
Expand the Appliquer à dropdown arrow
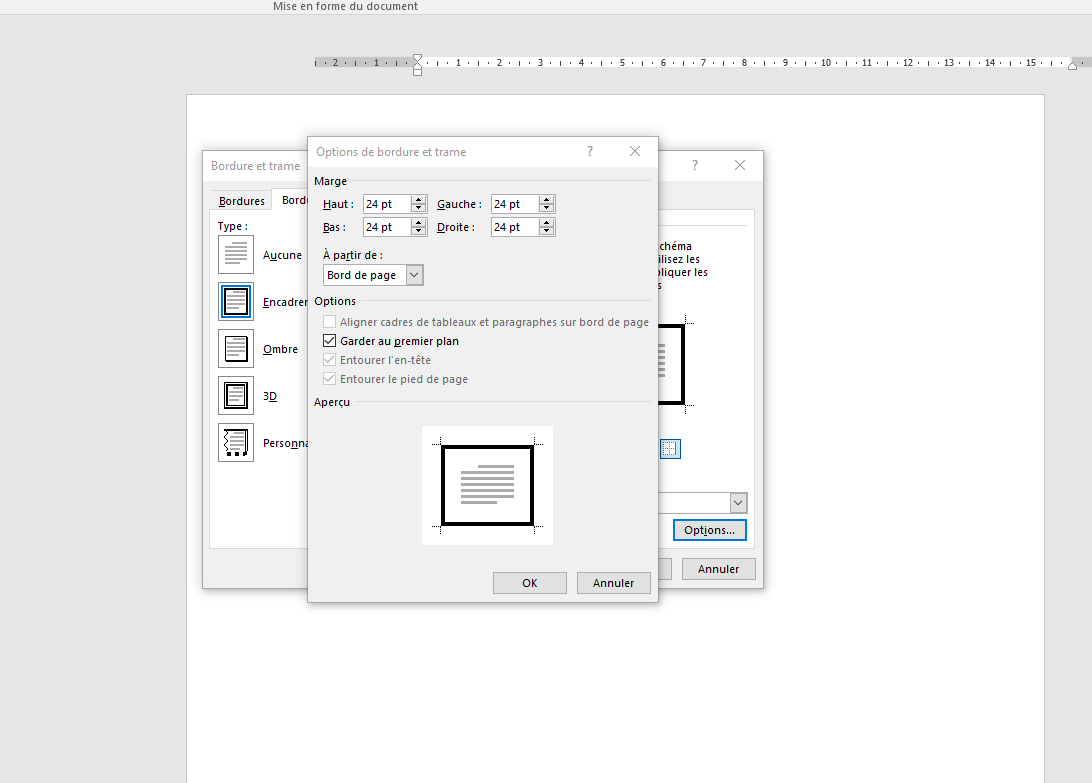click(x=738, y=503)
